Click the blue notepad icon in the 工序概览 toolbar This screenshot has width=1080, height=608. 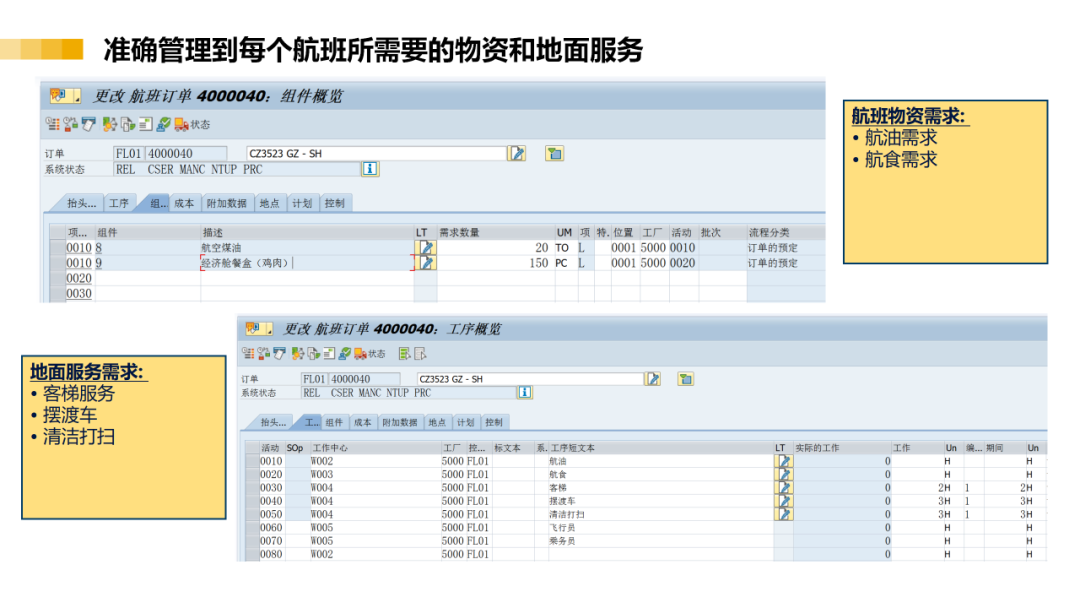tap(279, 353)
